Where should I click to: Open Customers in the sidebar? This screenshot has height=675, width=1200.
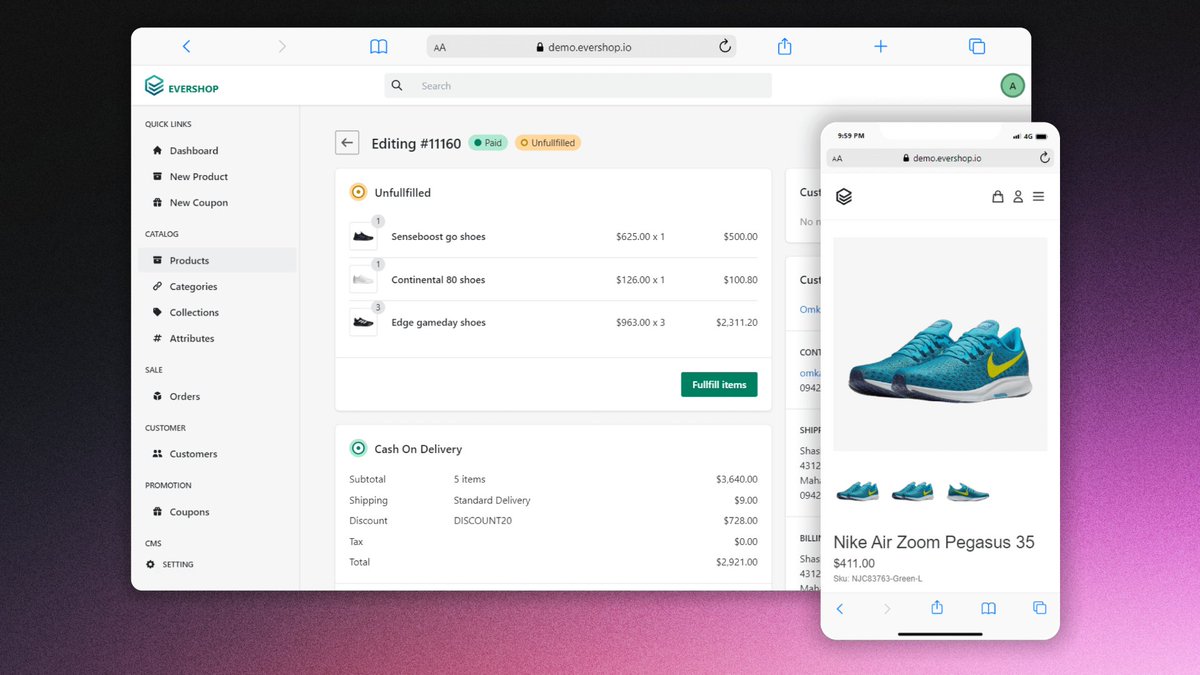pyautogui.click(x=193, y=454)
